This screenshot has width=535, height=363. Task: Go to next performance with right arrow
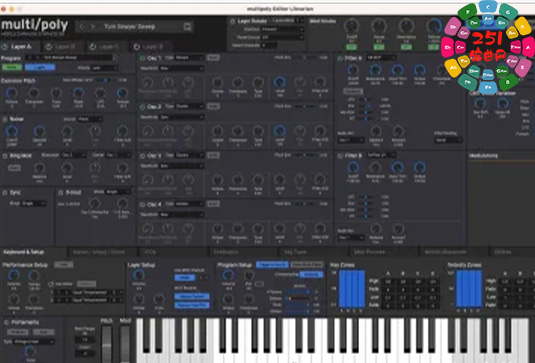[92, 26]
